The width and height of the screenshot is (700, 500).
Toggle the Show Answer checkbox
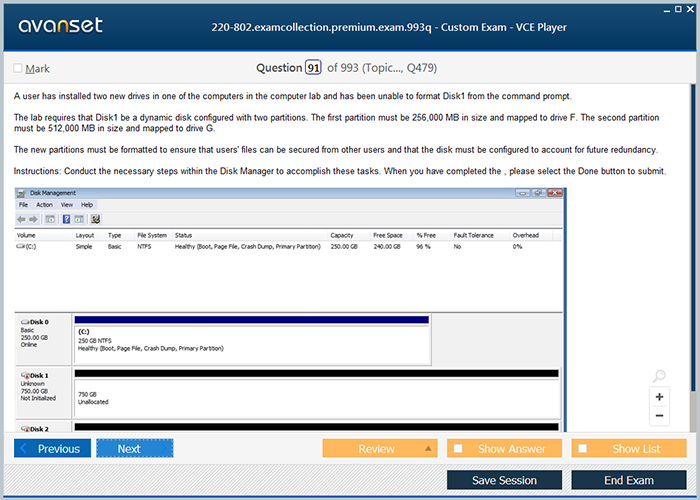point(458,448)
